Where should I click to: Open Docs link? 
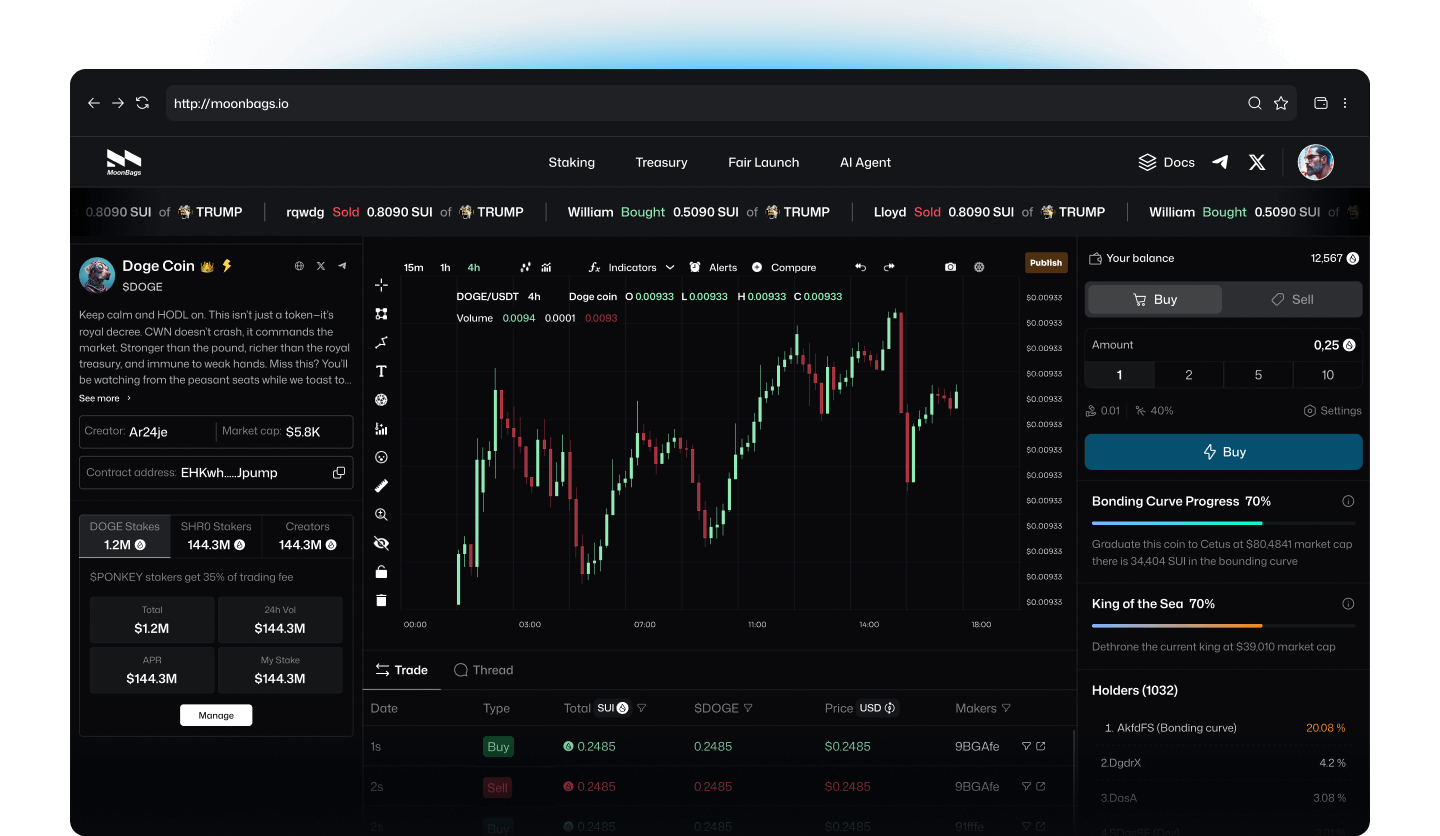1166,162
